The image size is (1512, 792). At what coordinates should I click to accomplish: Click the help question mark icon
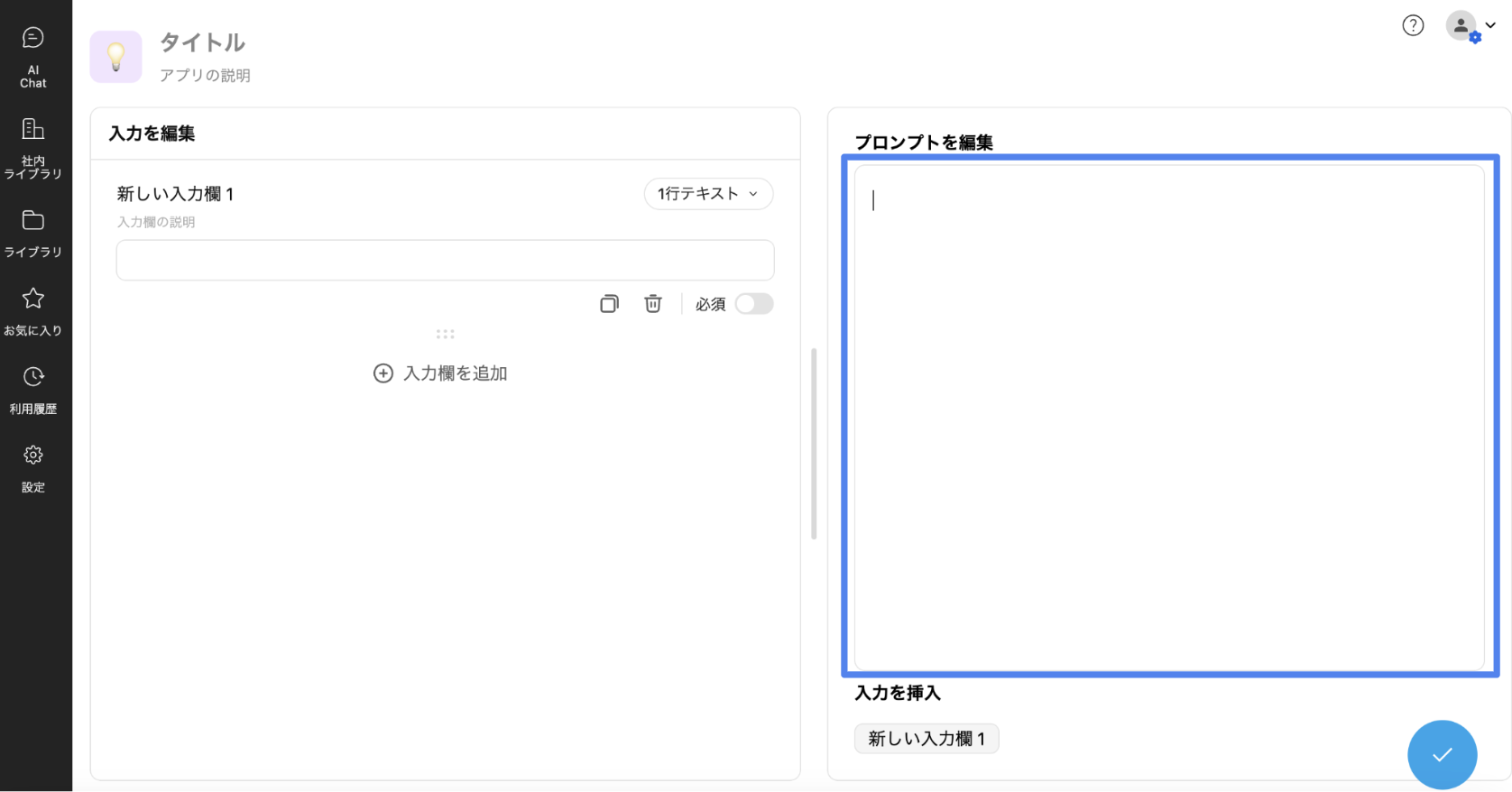pos(1413,26)
